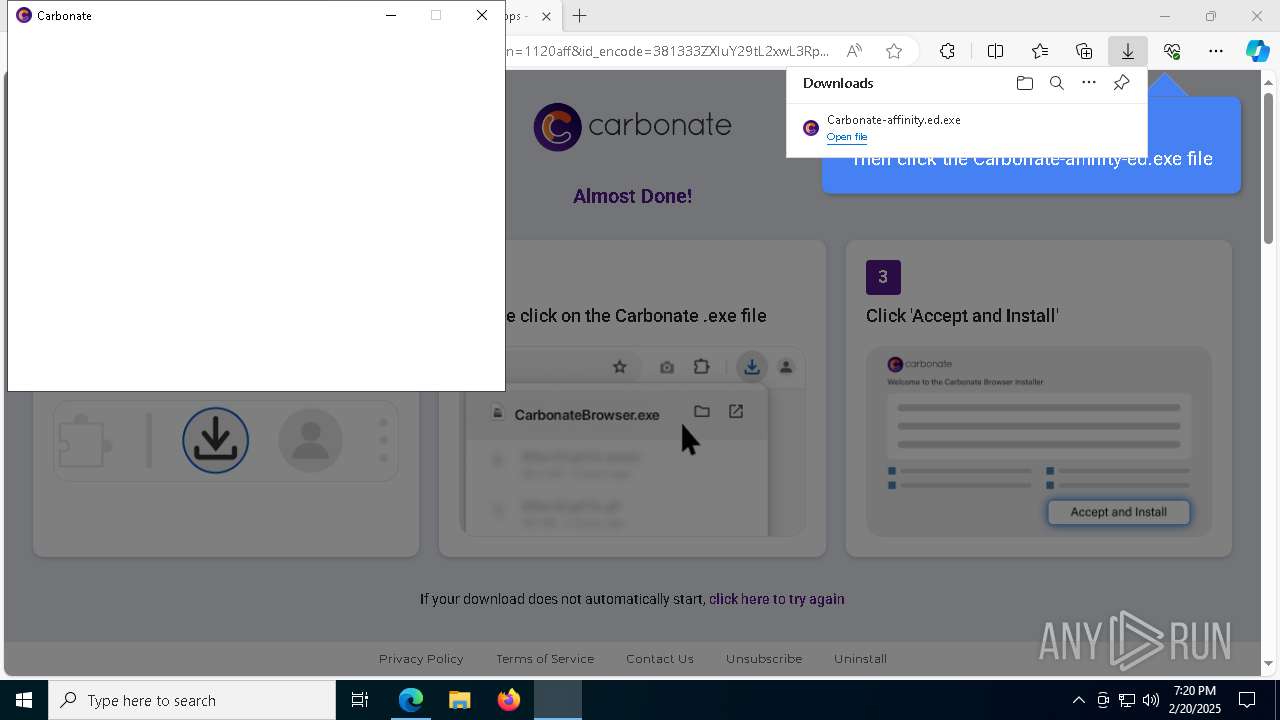Open Browser essentials heart icon
1280x720 pixels.
1172,51
